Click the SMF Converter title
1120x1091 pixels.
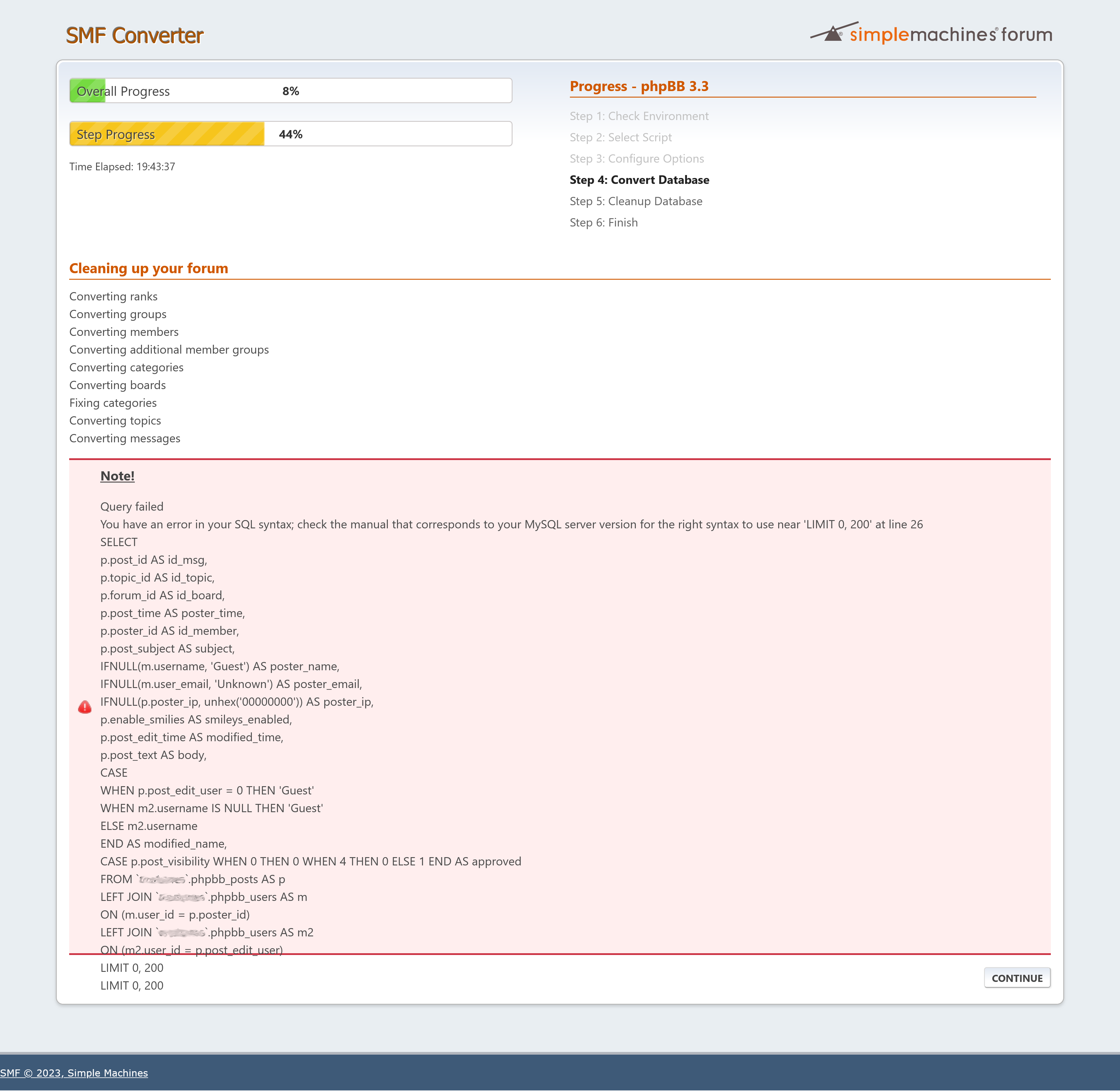click(x=134, y=35)
